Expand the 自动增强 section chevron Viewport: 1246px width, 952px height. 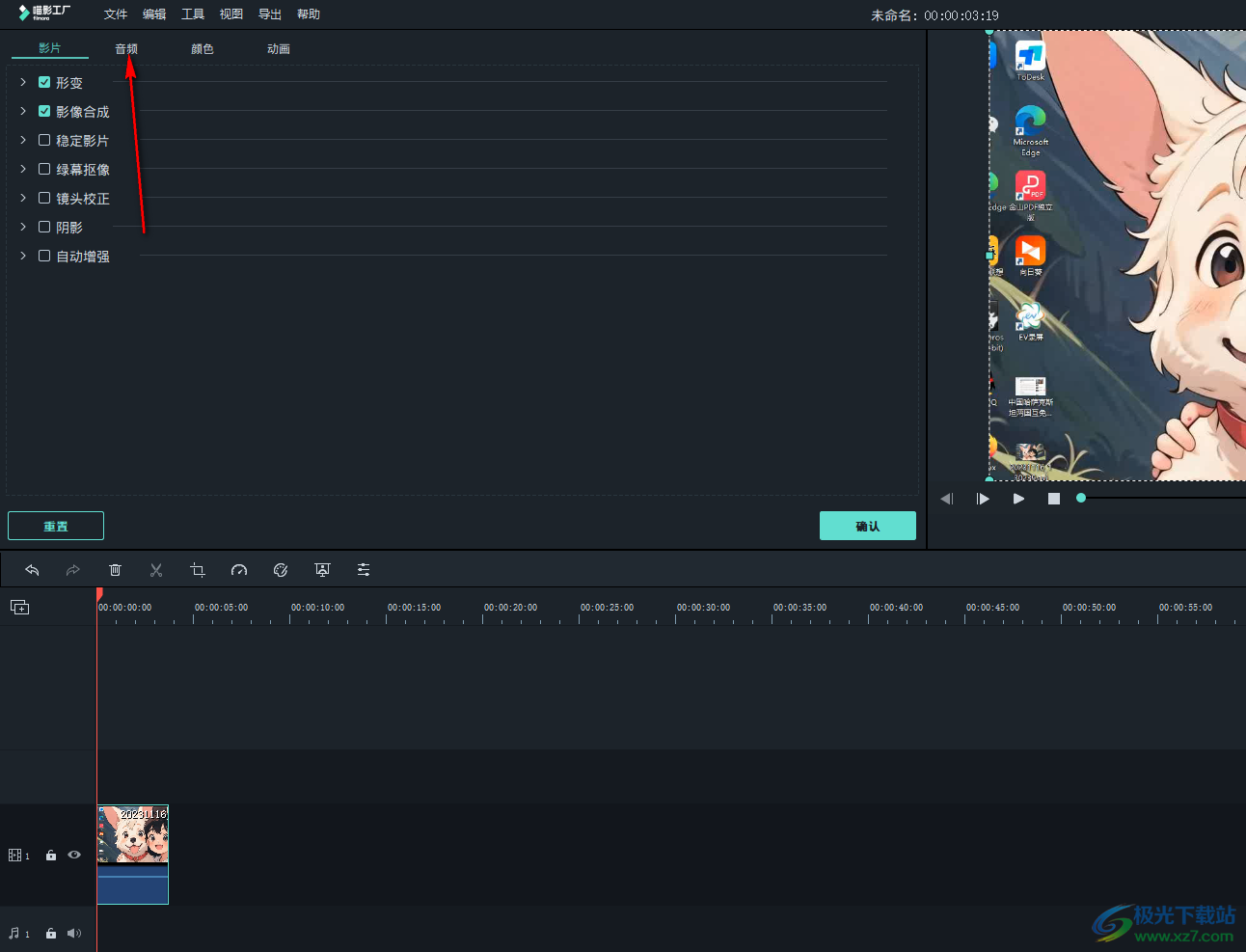23,256
